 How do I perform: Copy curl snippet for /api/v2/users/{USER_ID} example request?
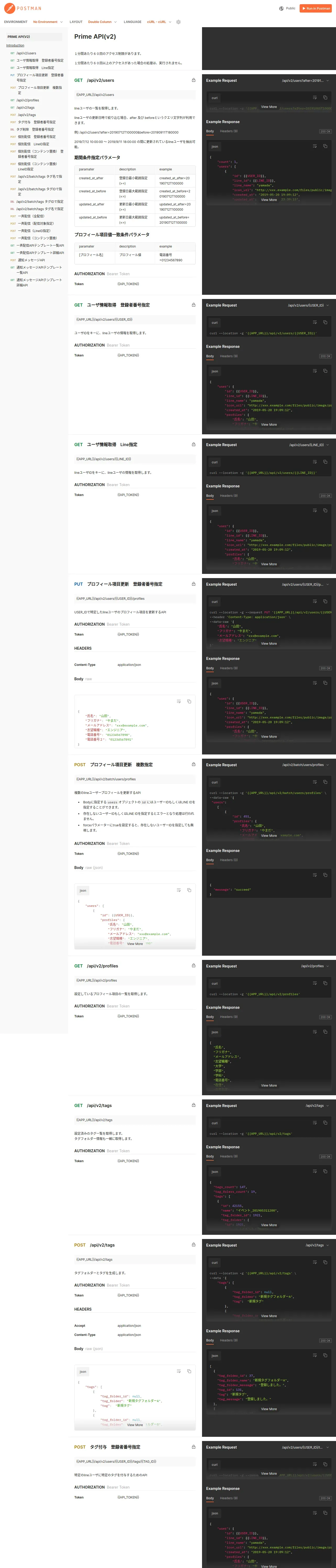coord(325,322)
